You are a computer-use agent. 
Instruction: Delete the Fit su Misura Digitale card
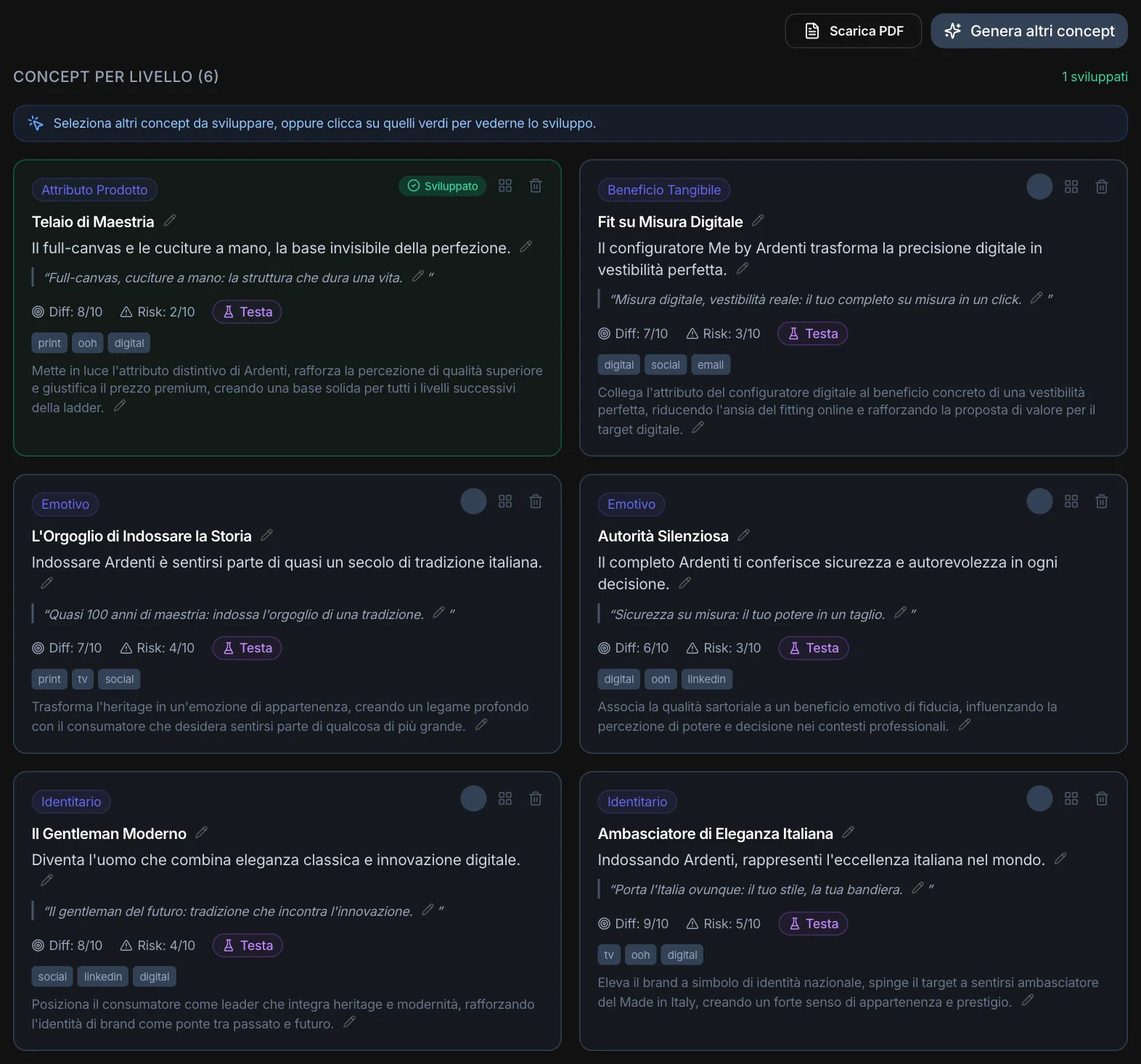[x=1102, y=187]
